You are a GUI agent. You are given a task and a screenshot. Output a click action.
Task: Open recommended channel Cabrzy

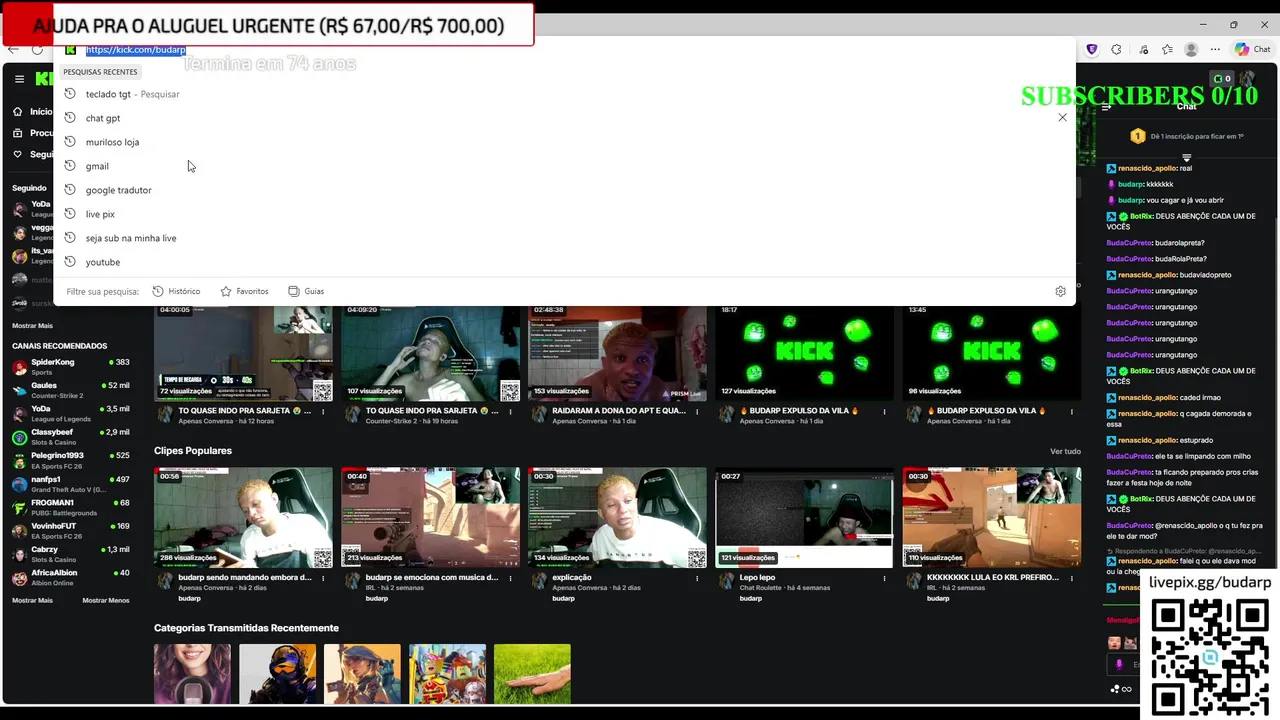click(x=70, y=554)
